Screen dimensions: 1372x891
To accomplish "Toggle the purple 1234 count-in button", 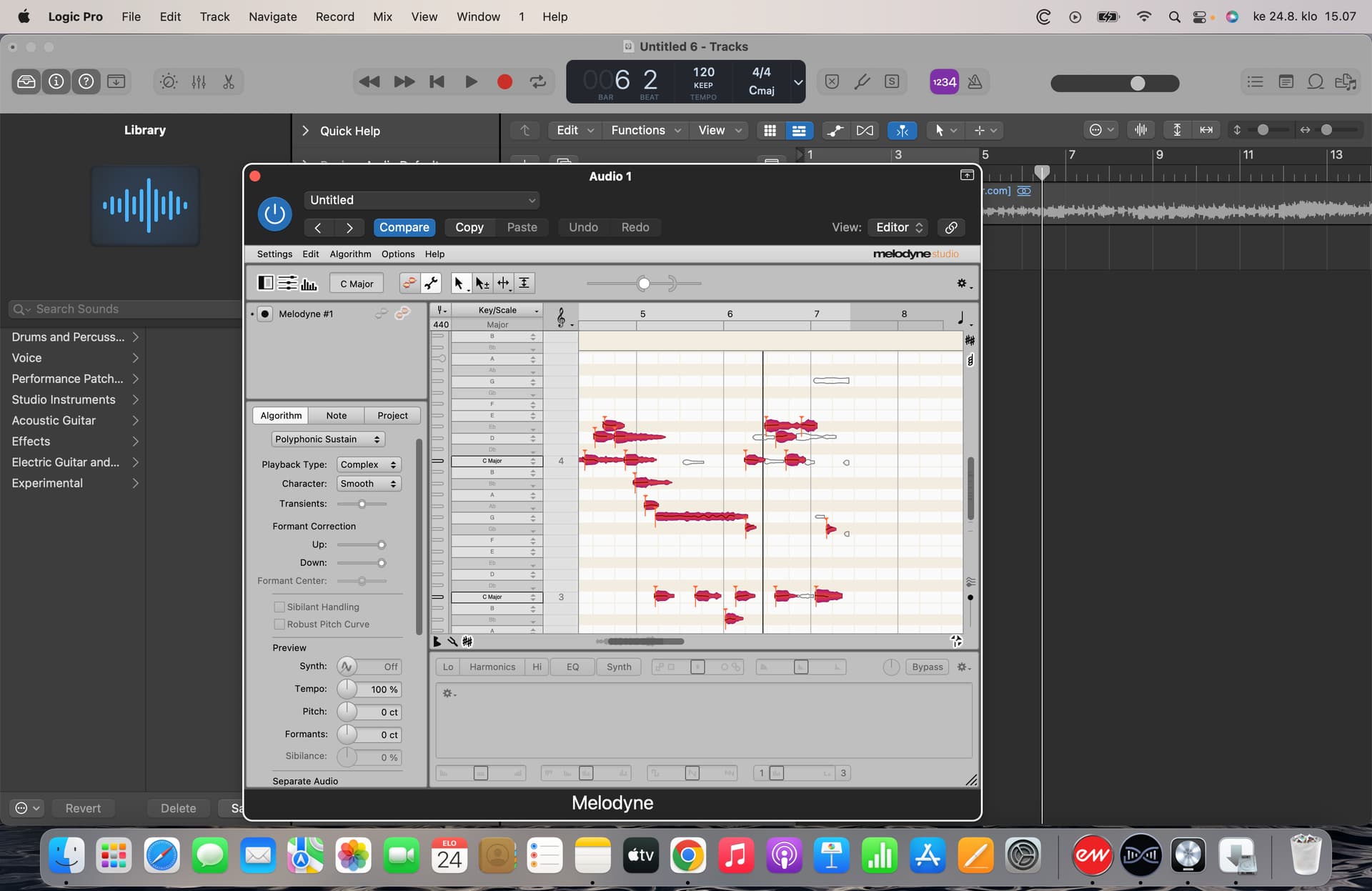I will [x=944, y=81].
